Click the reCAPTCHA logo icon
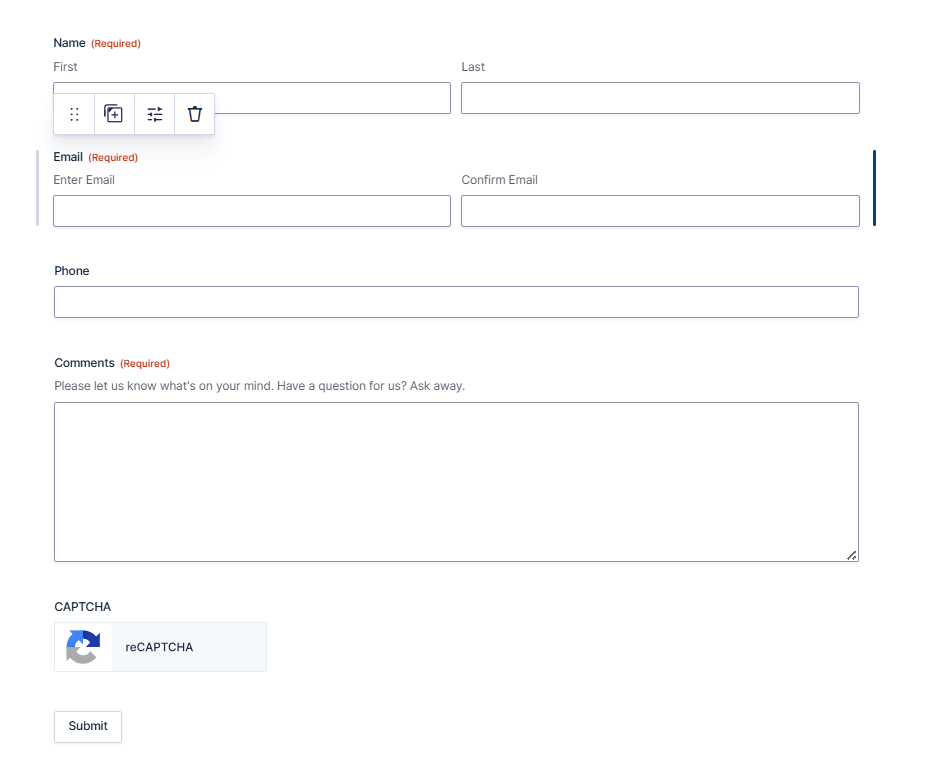This screenshot has height=777, width=942. tap(84, 647)
